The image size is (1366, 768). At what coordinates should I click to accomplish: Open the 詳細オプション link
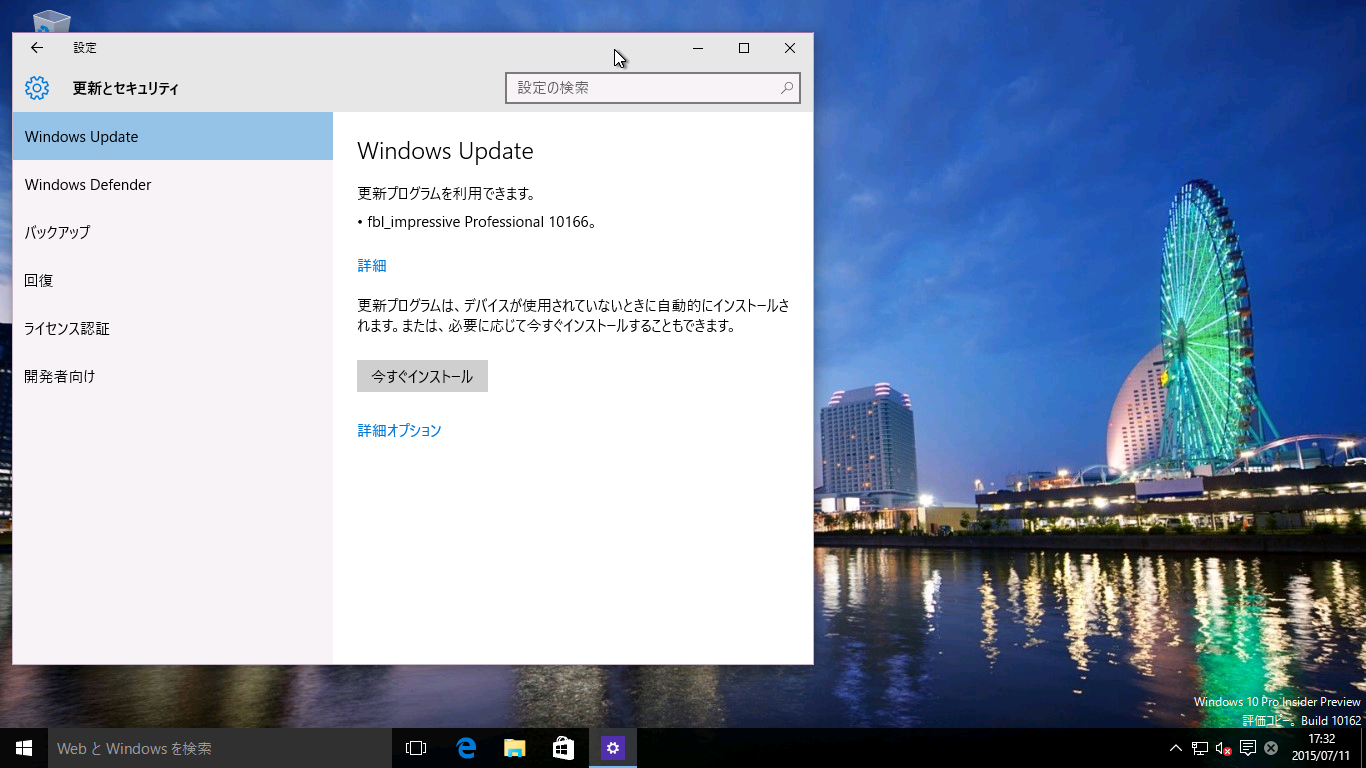(x=399, y=430)
